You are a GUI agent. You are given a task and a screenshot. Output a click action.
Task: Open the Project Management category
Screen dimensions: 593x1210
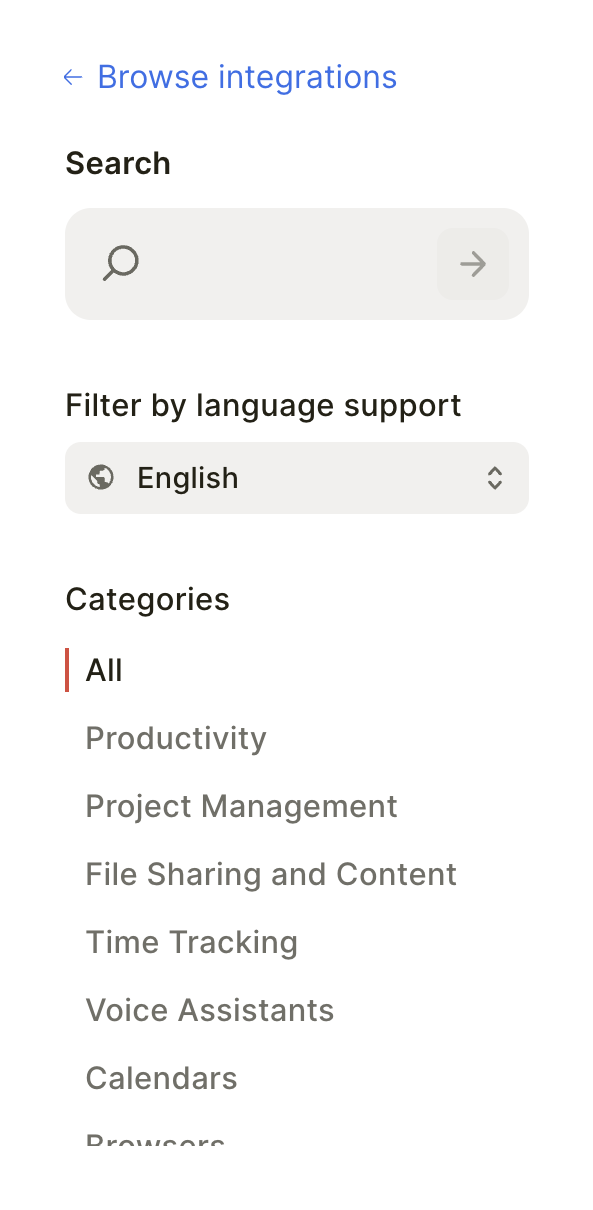pos(241,806)
